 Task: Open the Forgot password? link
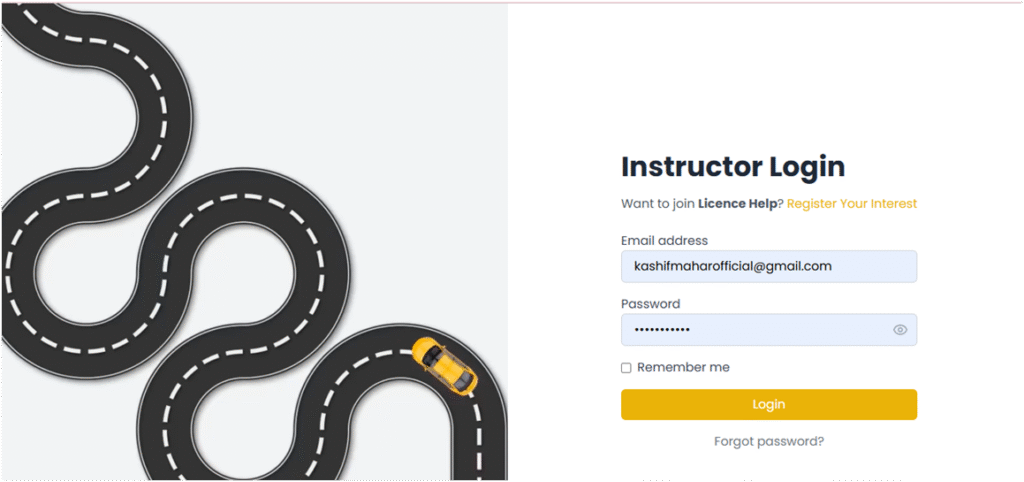[768, 441]
